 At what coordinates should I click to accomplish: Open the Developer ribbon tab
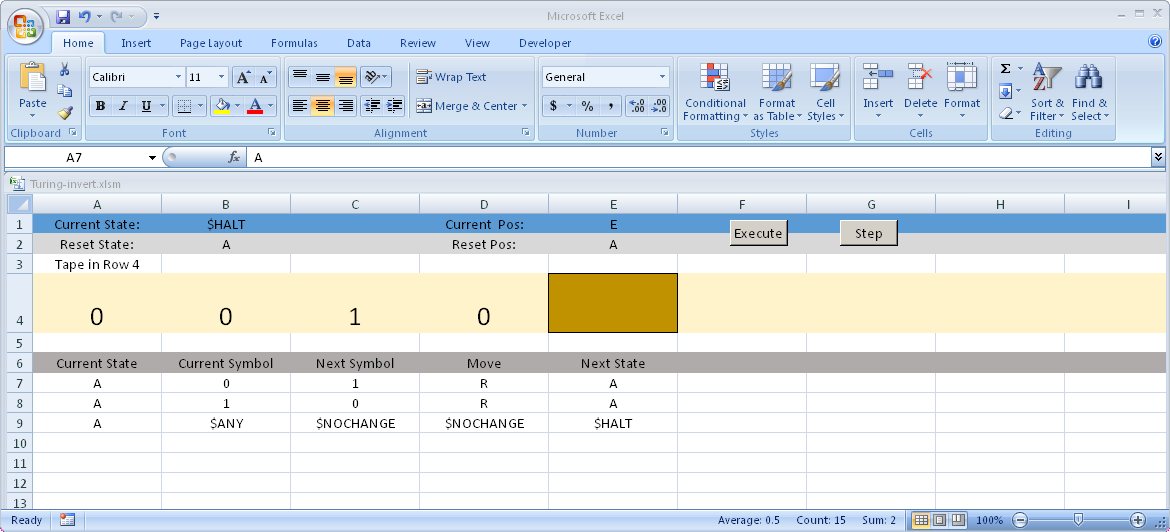pyautogui.click(x=545, y=43)
